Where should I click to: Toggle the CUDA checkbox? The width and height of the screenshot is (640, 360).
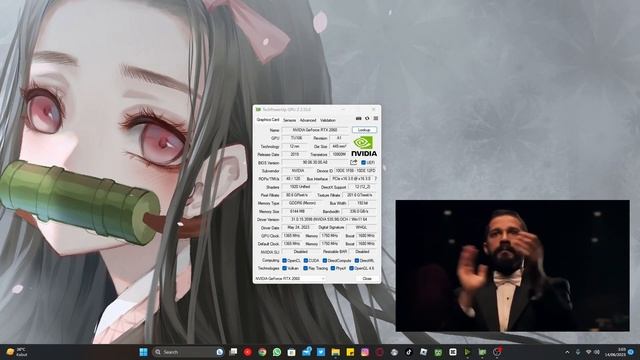305,260
